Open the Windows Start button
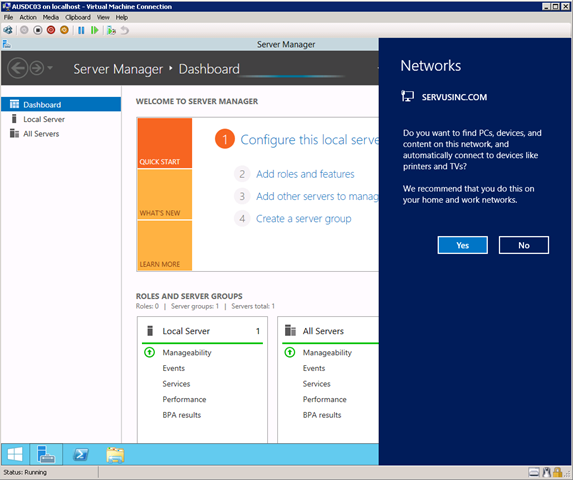 (15, 454)
